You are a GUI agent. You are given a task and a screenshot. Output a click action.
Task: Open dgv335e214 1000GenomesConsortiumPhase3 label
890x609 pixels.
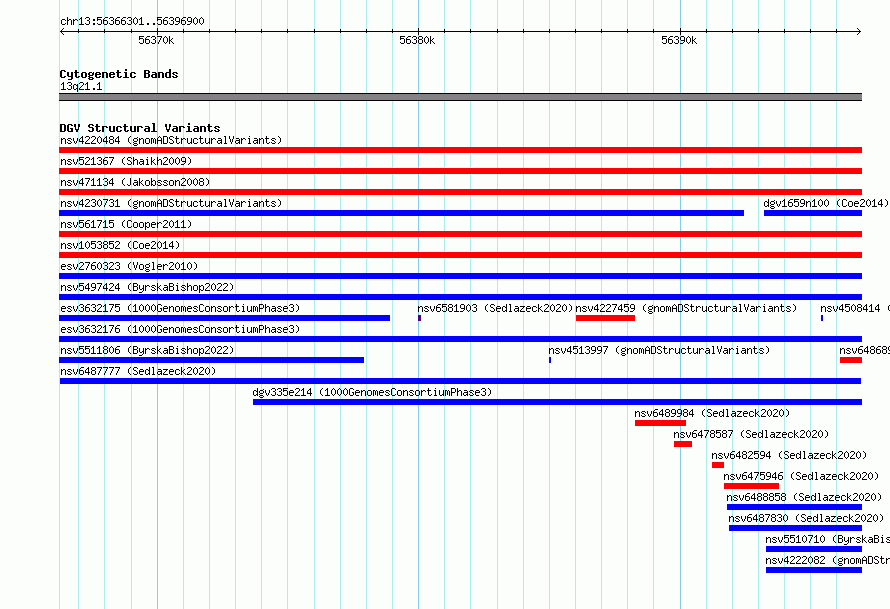pos(372,392)
